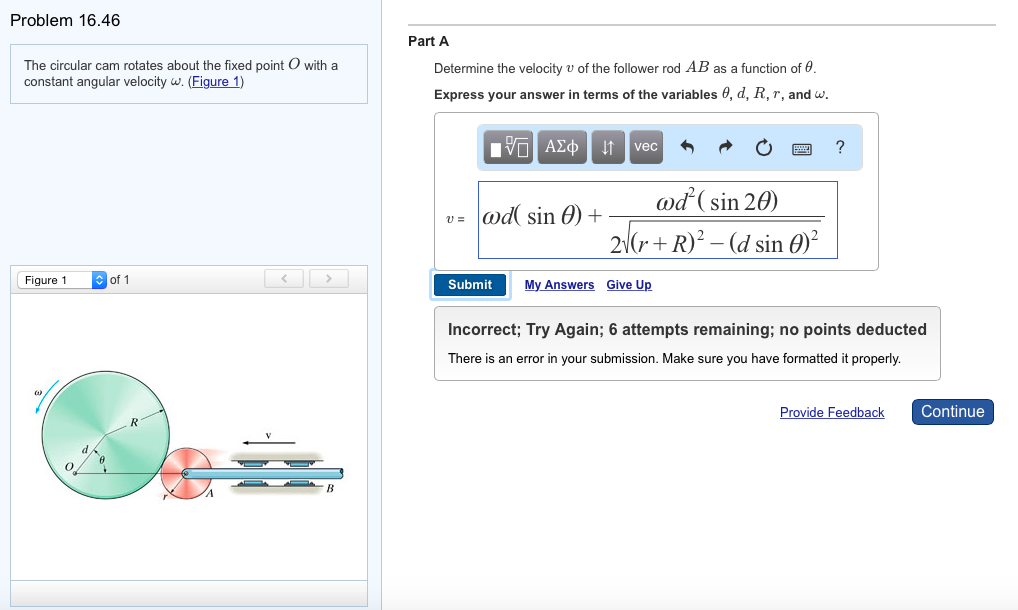
Task: Click inside the velocity answer input box
Action: click(x=657, y=219)
